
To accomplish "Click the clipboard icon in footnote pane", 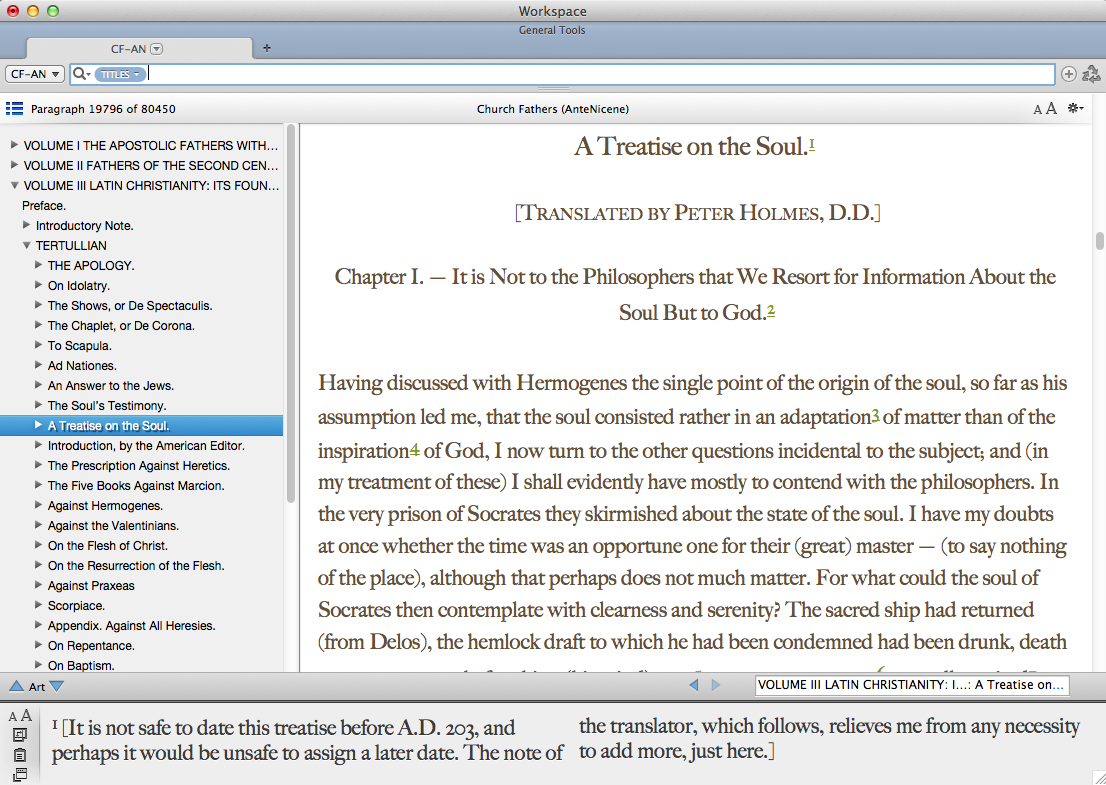I will 20,755.
